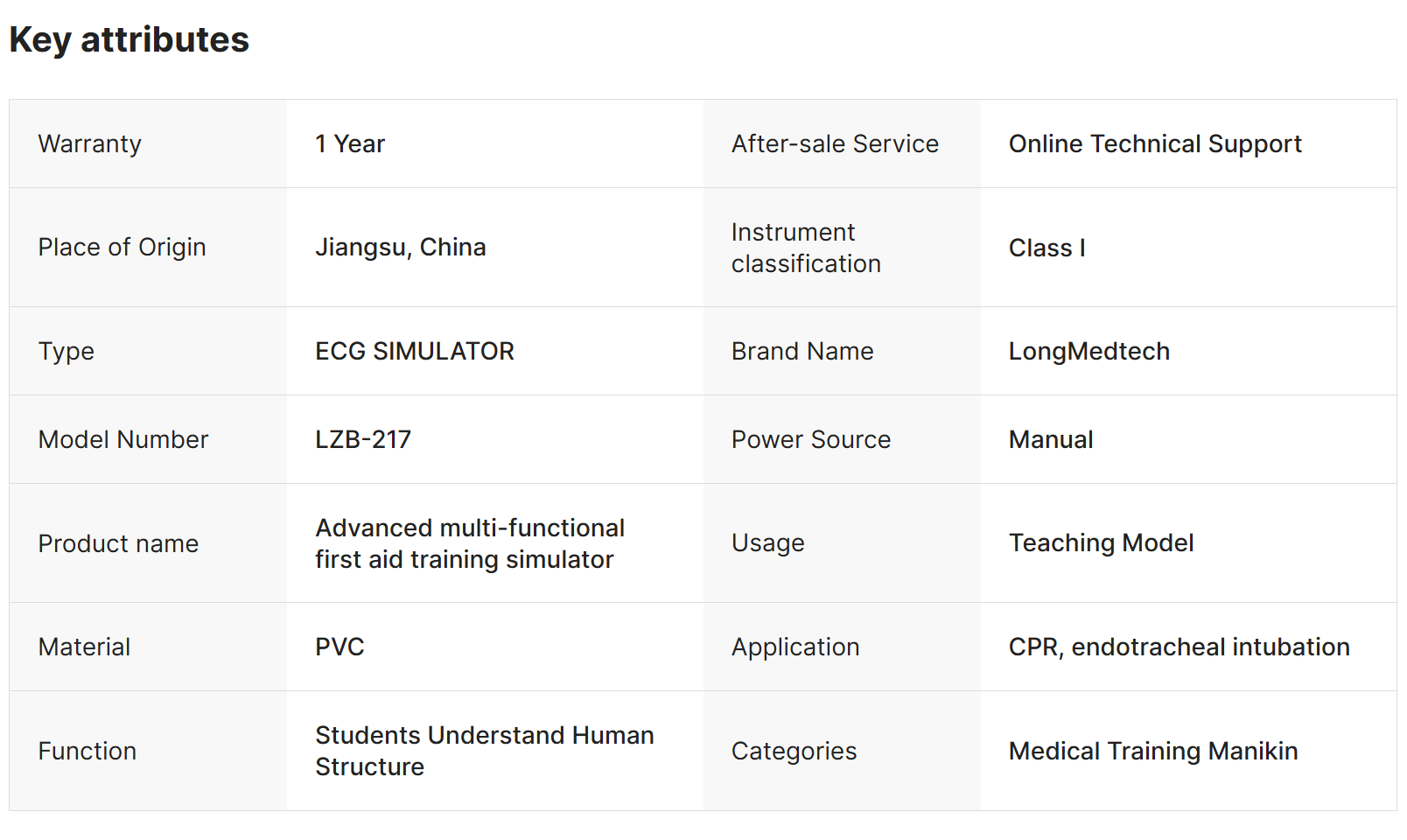Screen dimensions: 1407x840
Task: Click the Online Technical Support value
Action: [x=1155, y=143]
